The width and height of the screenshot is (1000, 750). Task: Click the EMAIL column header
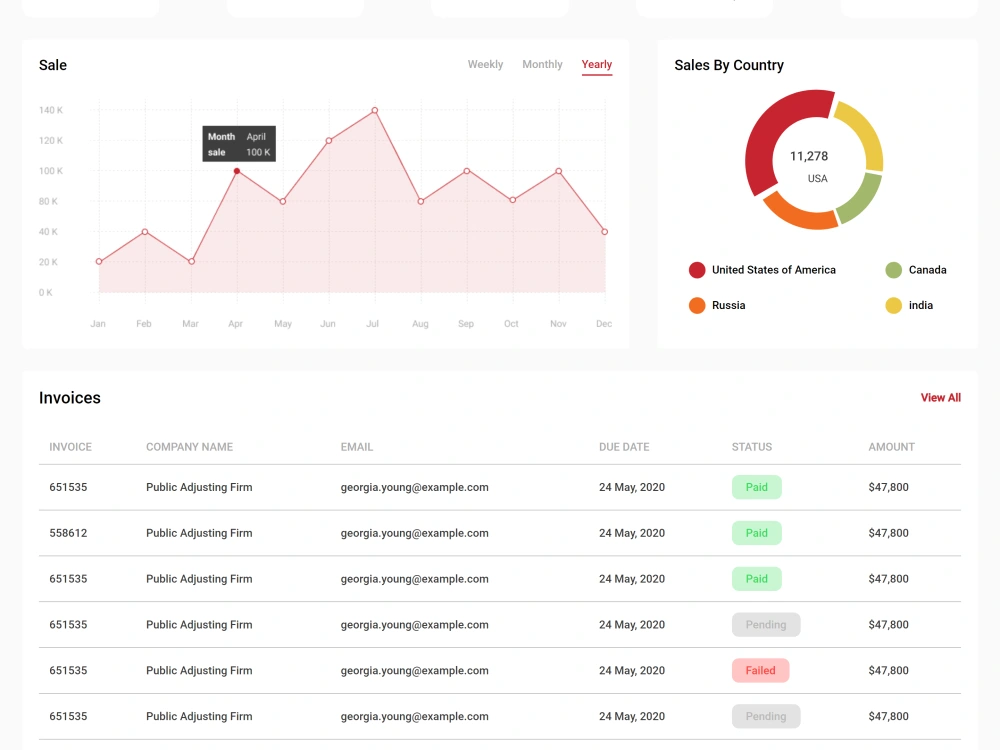coord(357,447)
